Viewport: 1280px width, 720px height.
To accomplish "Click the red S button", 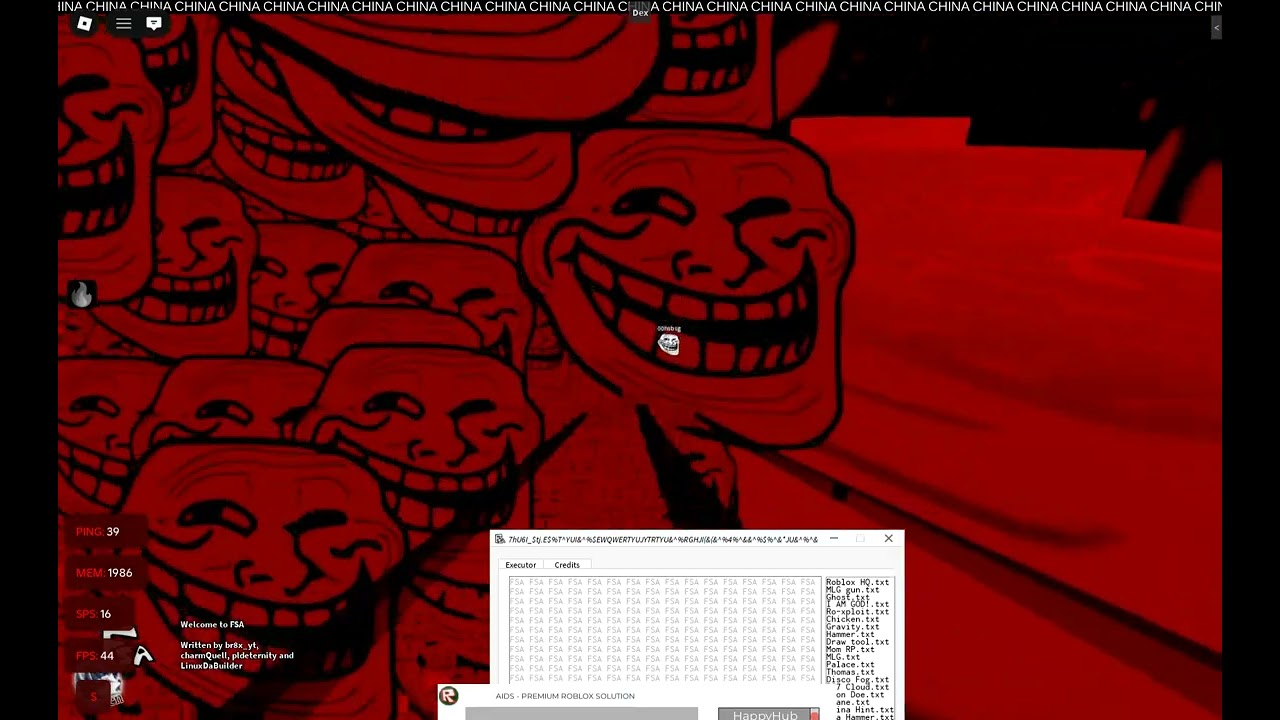I will (94, 697).
